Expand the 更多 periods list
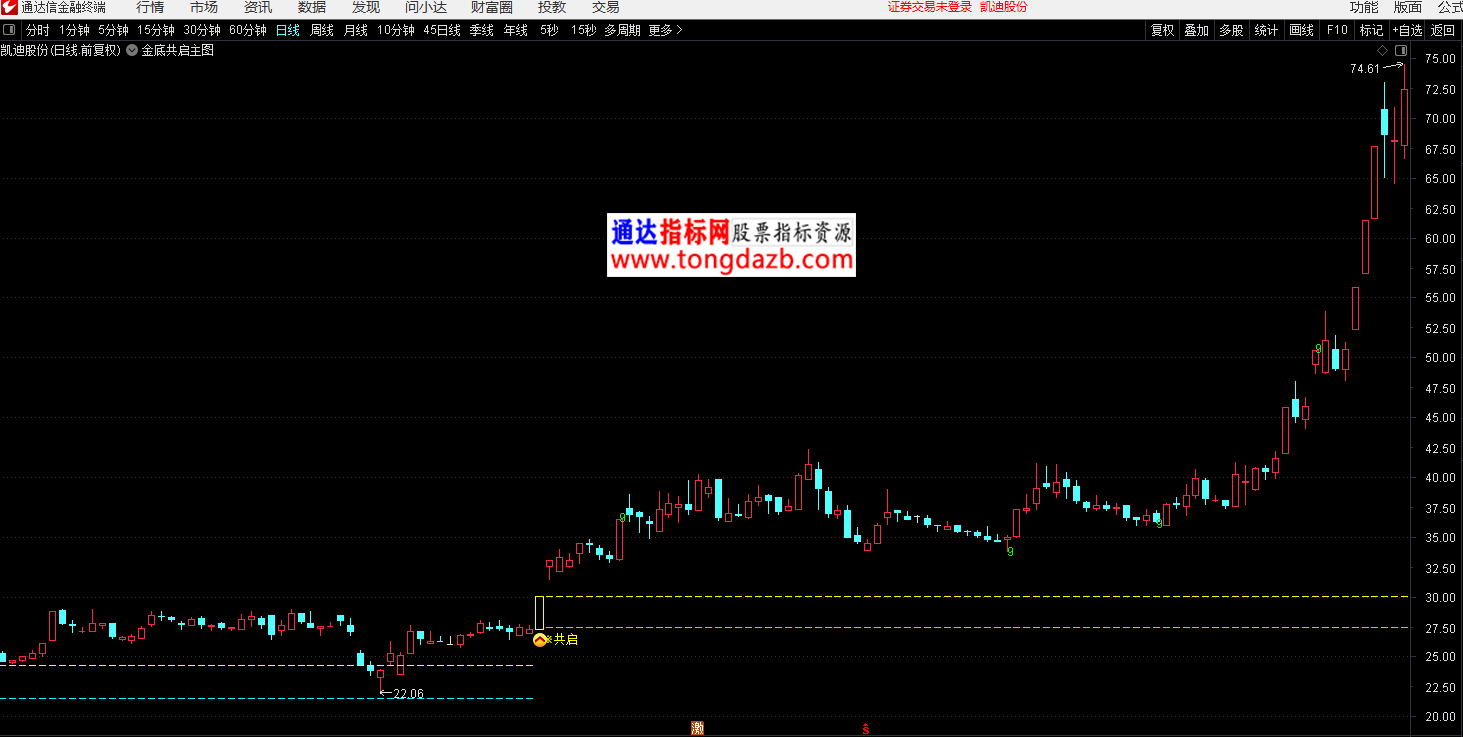The image size is (1463, 737). (x=666, y=30)
